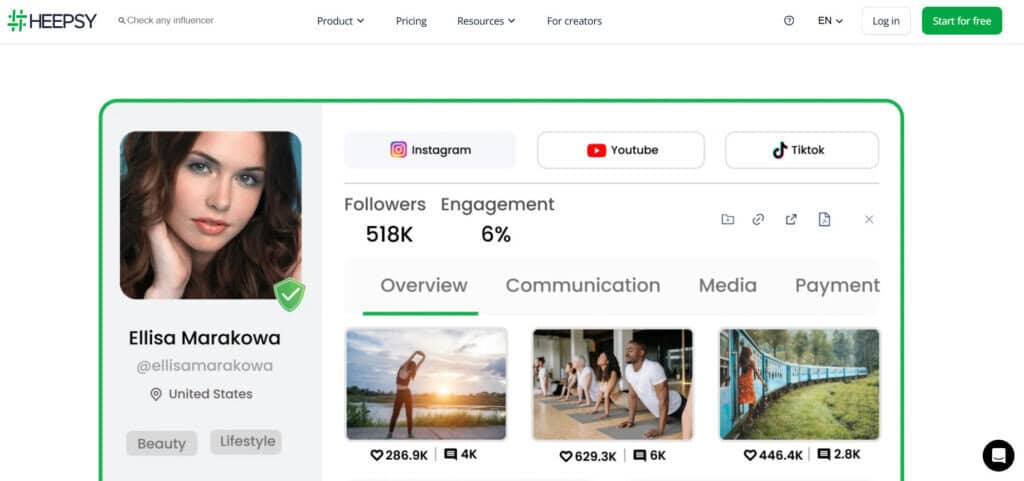Screen dimensions: 1024x481
Task: Click the add to folder icon
Action: tap(728, 219)
